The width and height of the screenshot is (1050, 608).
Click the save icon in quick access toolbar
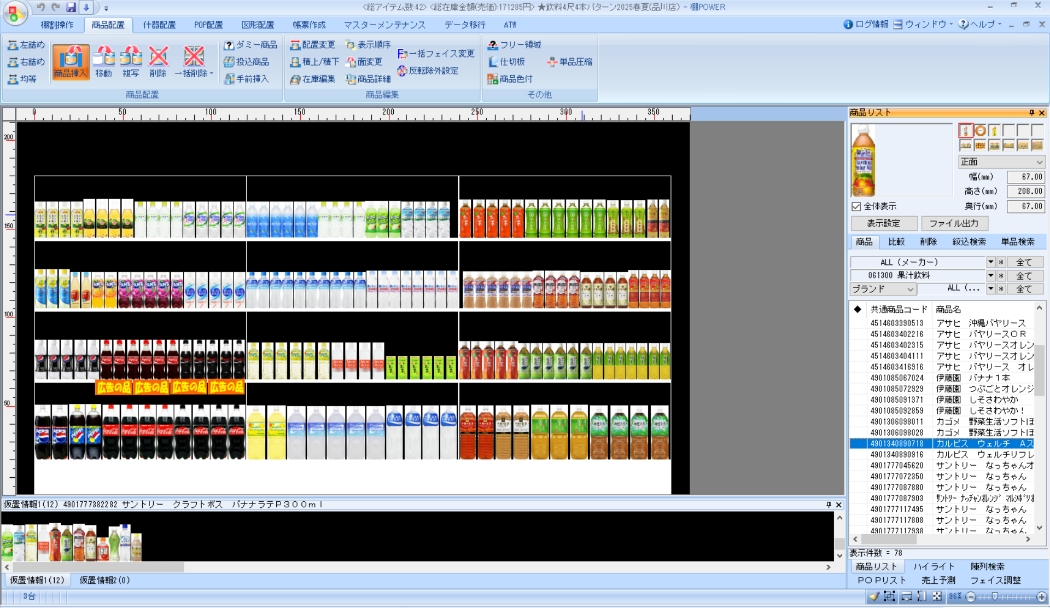(x=71, y=8)
